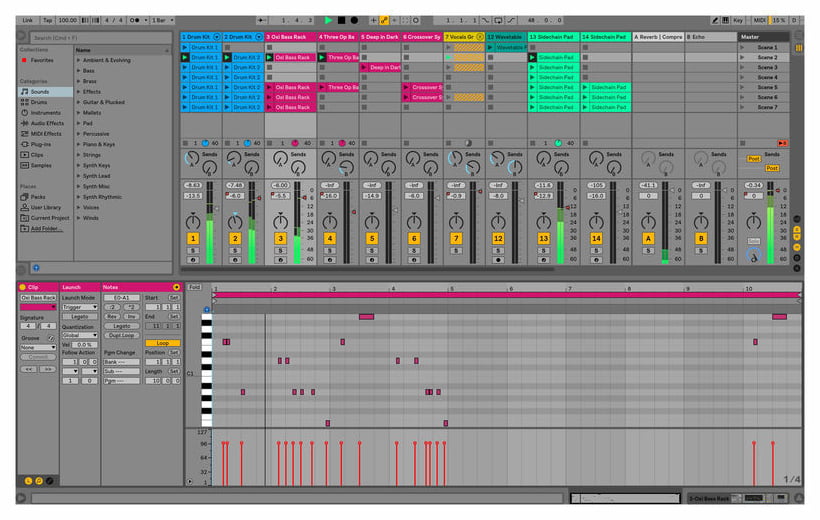Click the Notes box round toggle icon
This screenshot has height=520, width=820.
point(176,287)
